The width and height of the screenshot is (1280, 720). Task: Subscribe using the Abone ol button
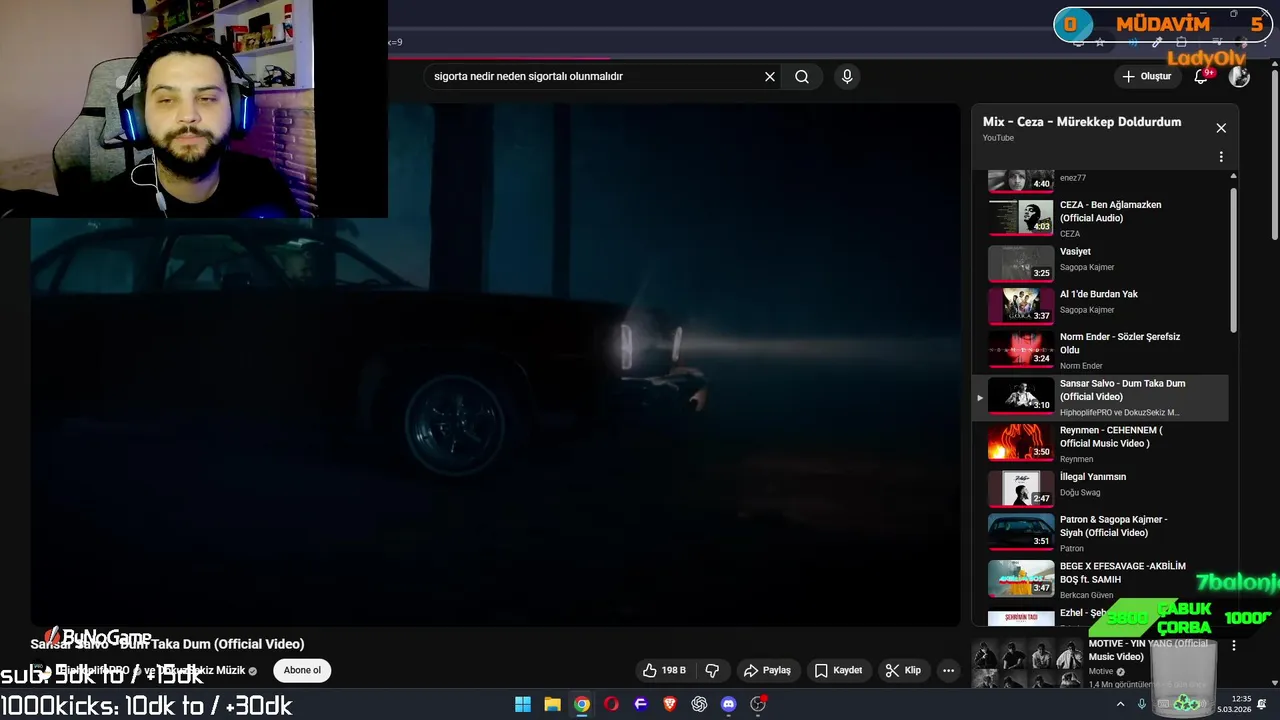(x=302, y=670)
